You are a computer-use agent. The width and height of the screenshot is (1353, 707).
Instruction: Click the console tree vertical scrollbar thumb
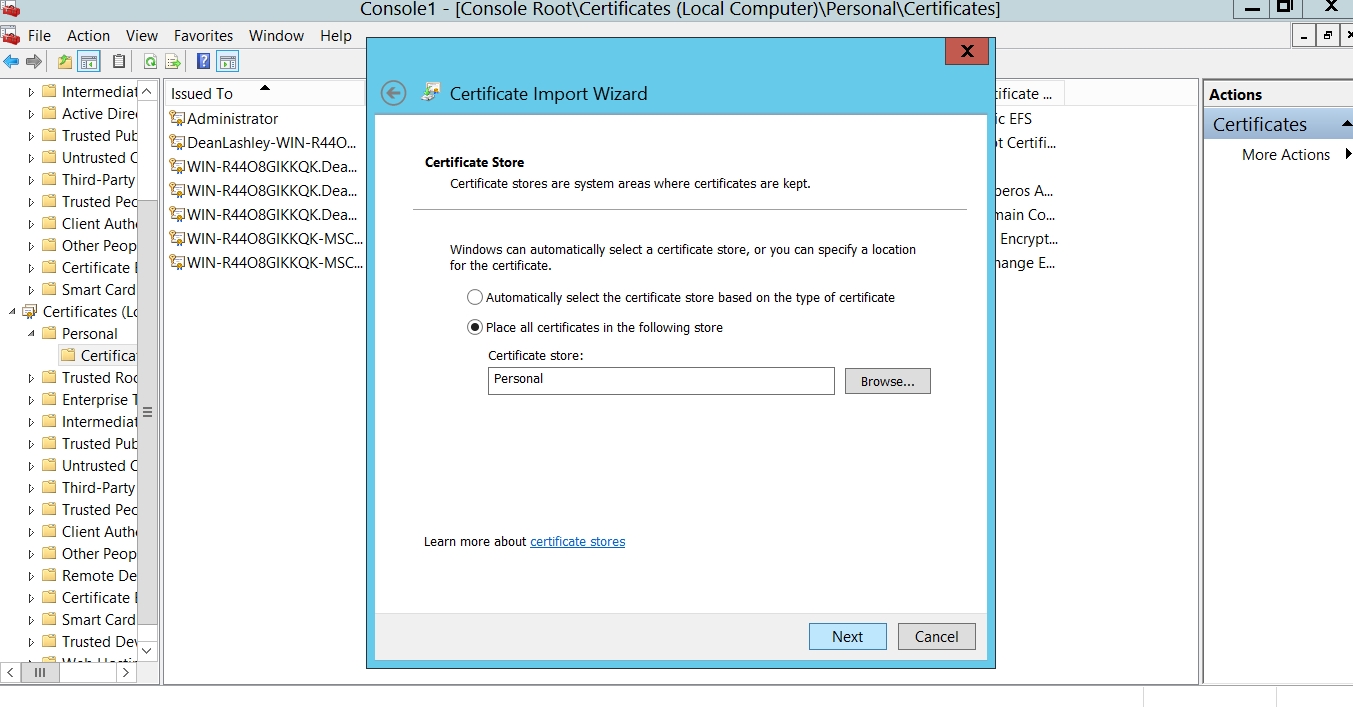coord(147,411)
